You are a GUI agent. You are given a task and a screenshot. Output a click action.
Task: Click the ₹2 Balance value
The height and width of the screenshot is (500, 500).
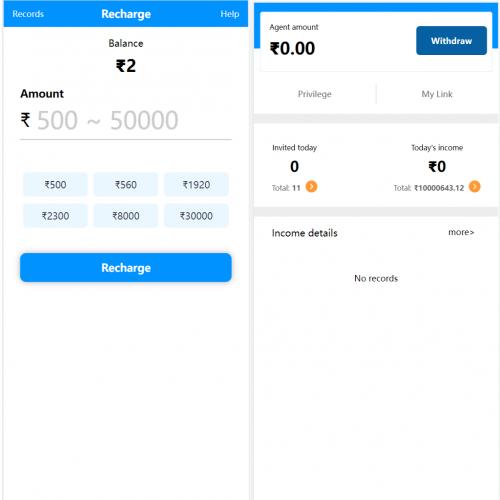[126, 66]
